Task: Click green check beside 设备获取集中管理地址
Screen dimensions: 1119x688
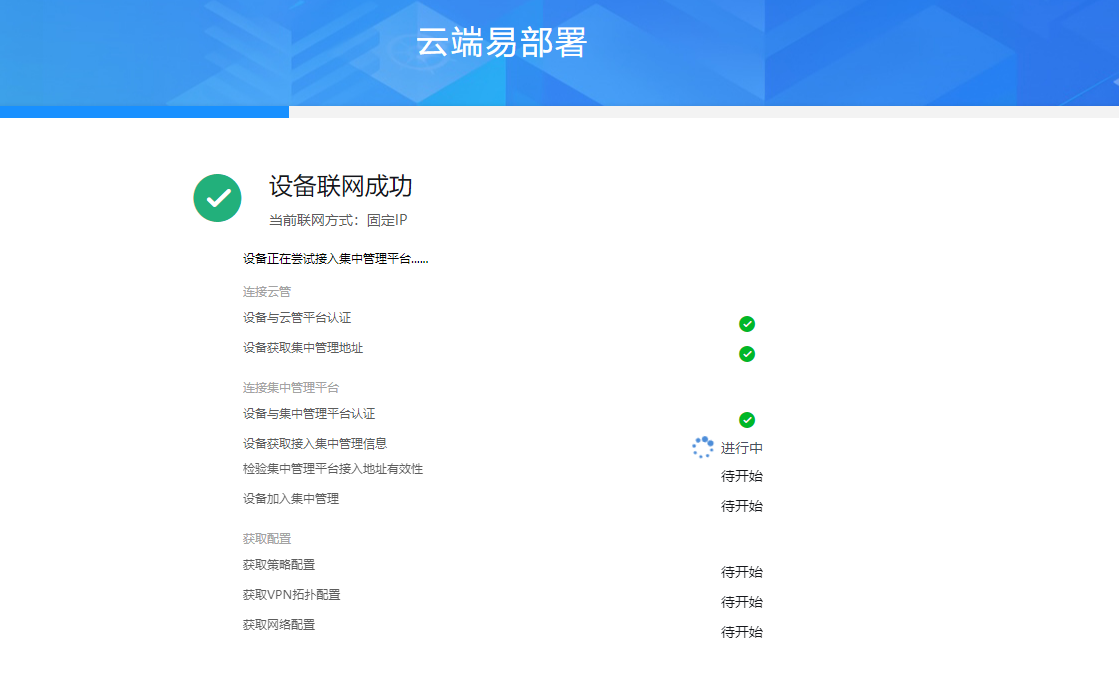Action: pyautogui.click(x=746, y=354)
